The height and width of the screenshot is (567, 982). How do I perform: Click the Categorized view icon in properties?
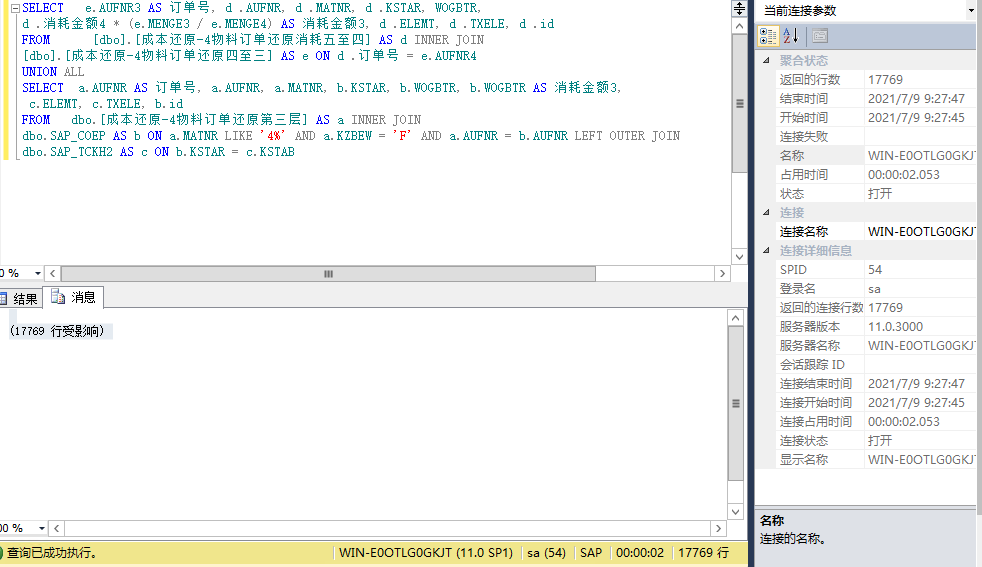pyautogui.click(x=768, y=36)
